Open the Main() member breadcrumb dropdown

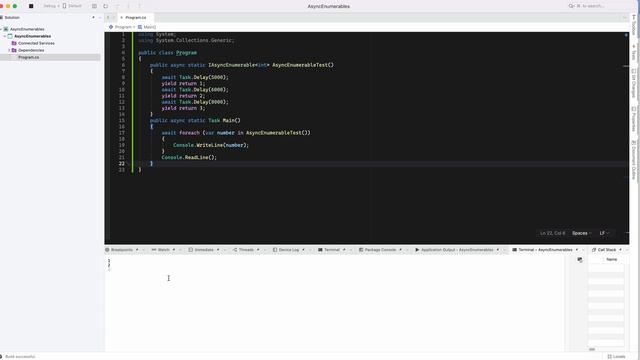[x=147, y=27]
